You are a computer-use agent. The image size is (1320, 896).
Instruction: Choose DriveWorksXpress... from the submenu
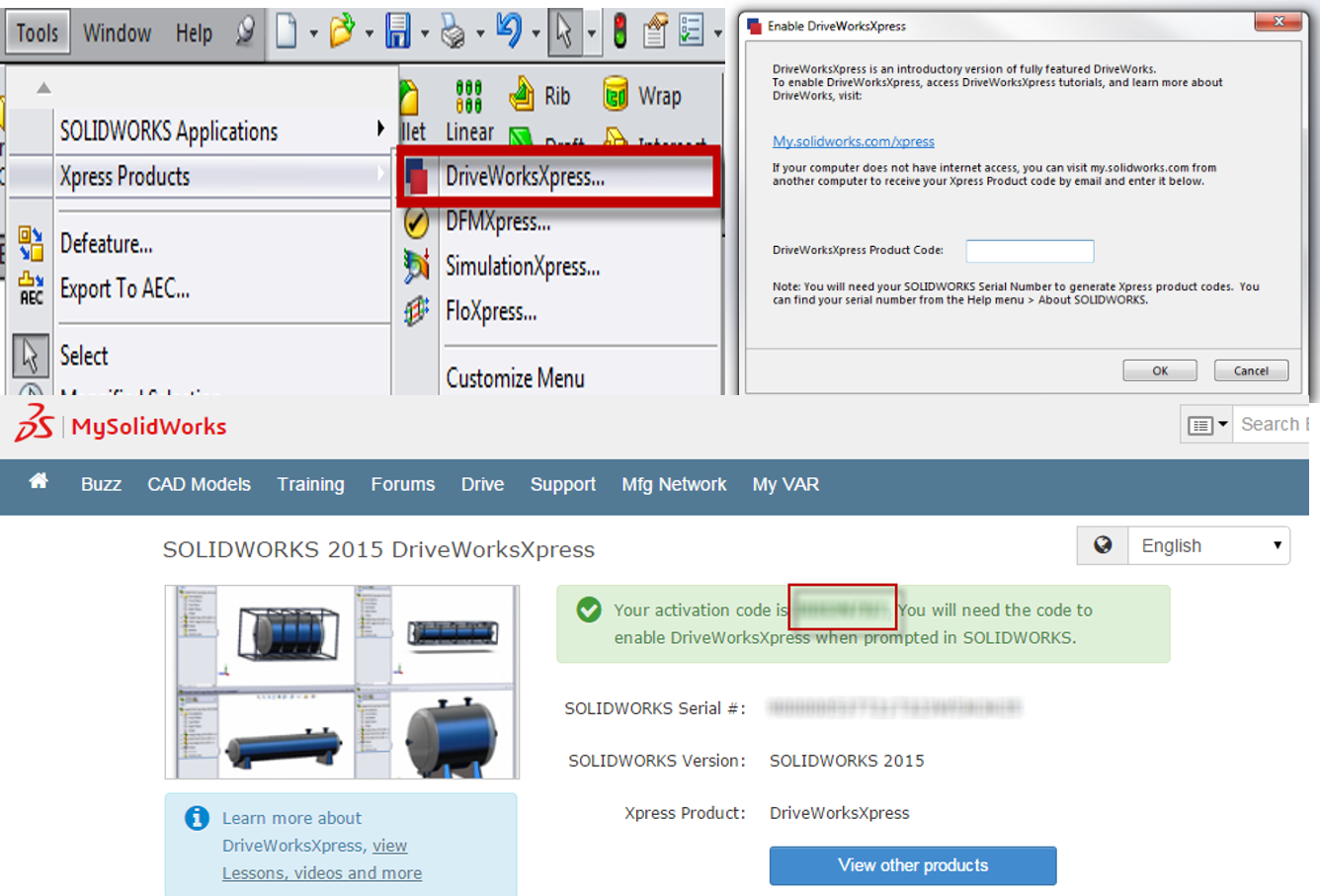558,177
